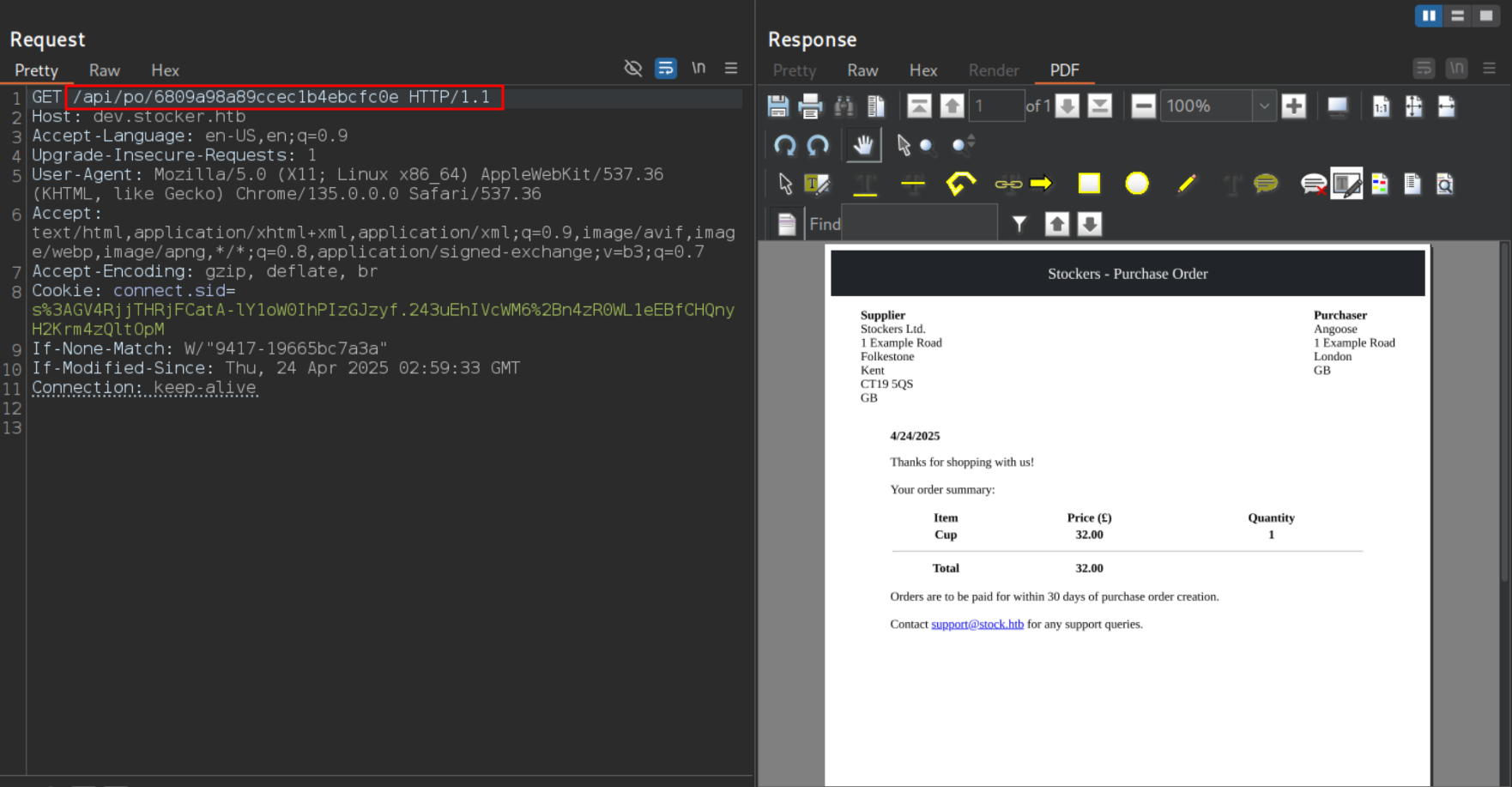Select the rectangle annotation tool
The width and height of the screenshot is (1512, 787).
1088,183
